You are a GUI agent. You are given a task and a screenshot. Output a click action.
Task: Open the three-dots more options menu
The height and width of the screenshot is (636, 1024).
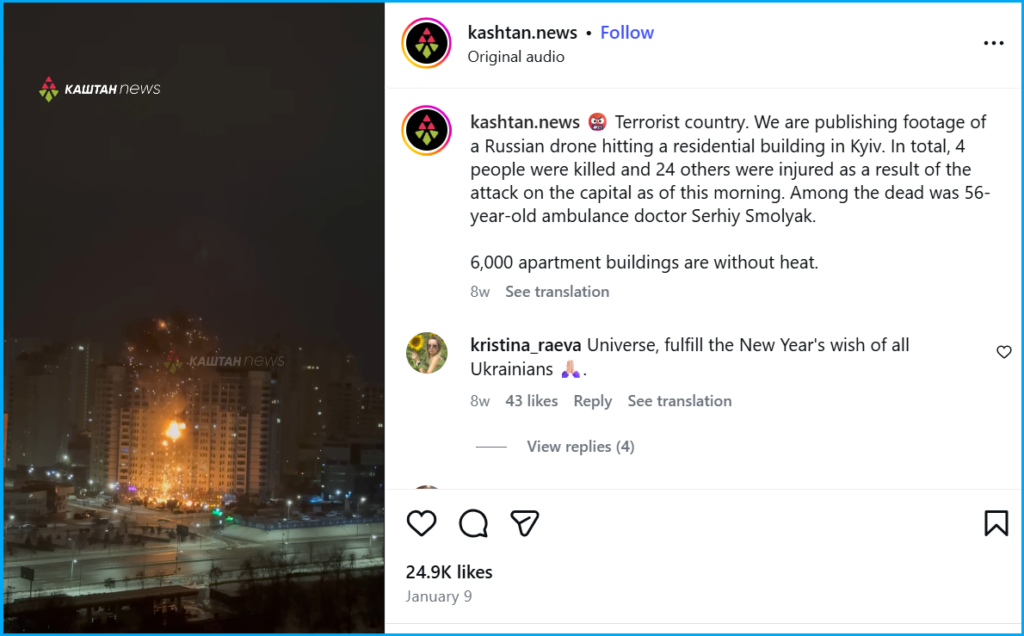click(x=993, y=43)
